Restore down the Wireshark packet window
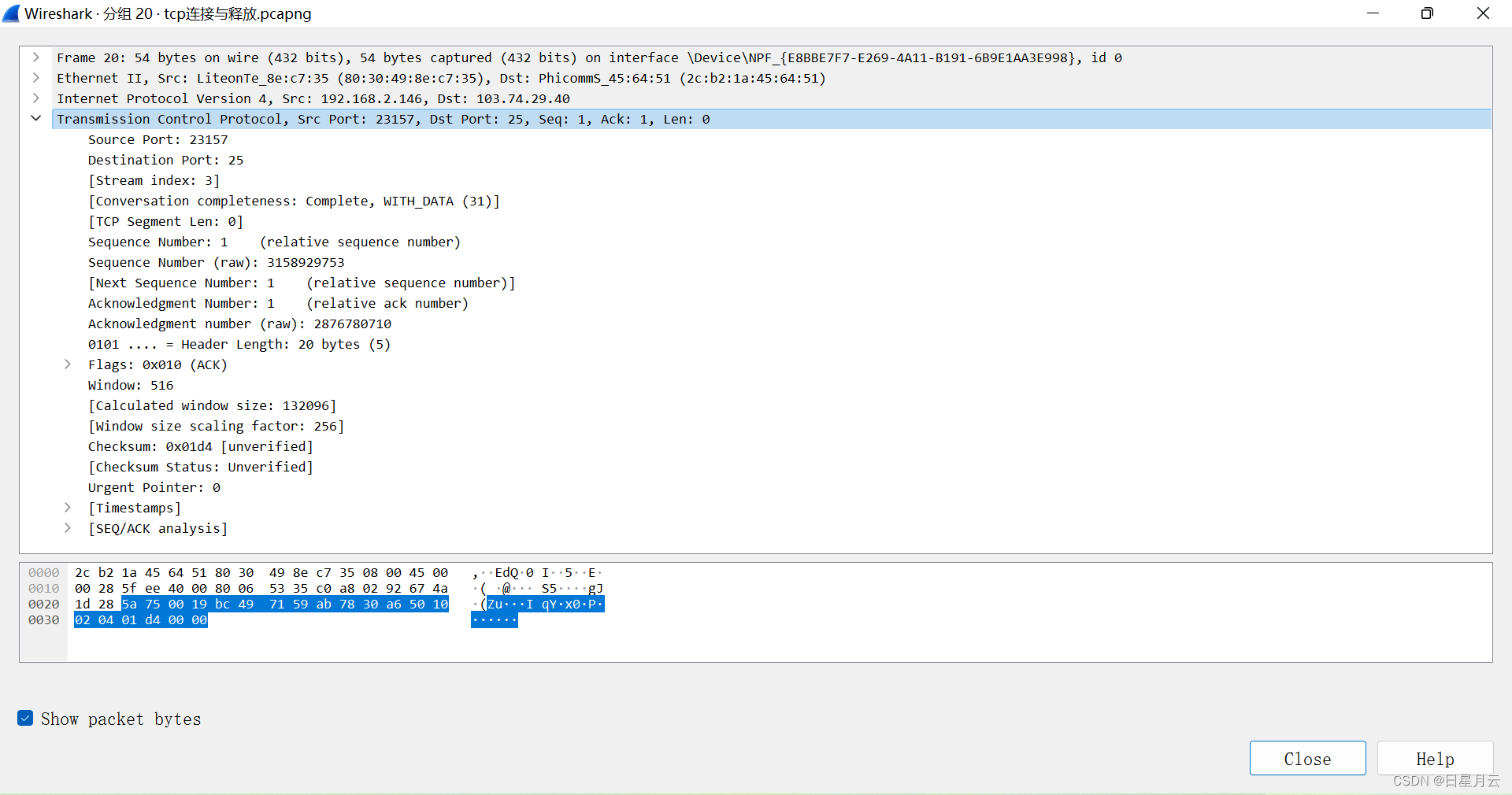The height and width of the screenshot is (795, 1512). (x=1427, y=13)
